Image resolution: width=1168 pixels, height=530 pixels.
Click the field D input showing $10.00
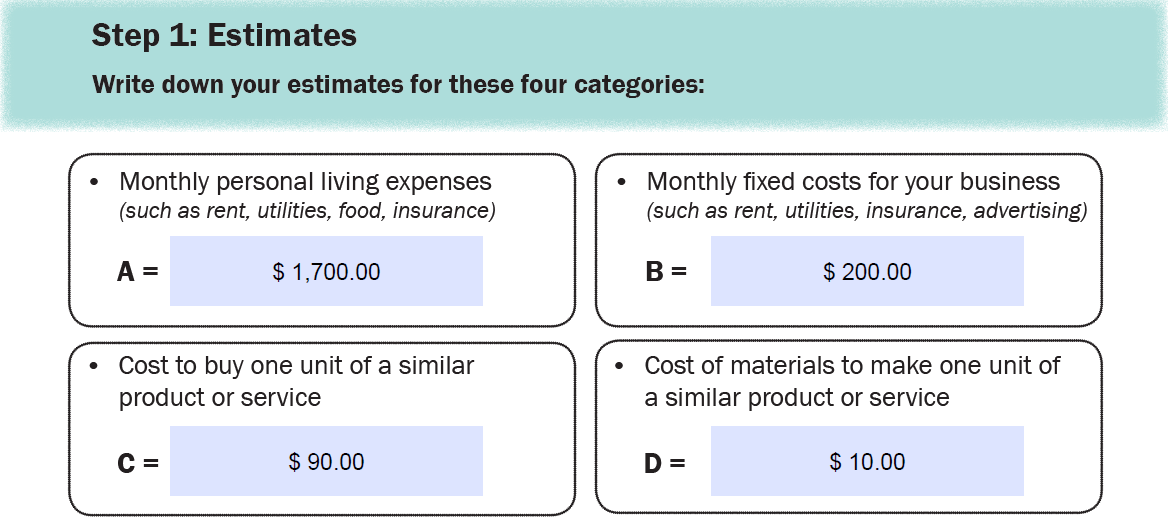click(867, 462)
